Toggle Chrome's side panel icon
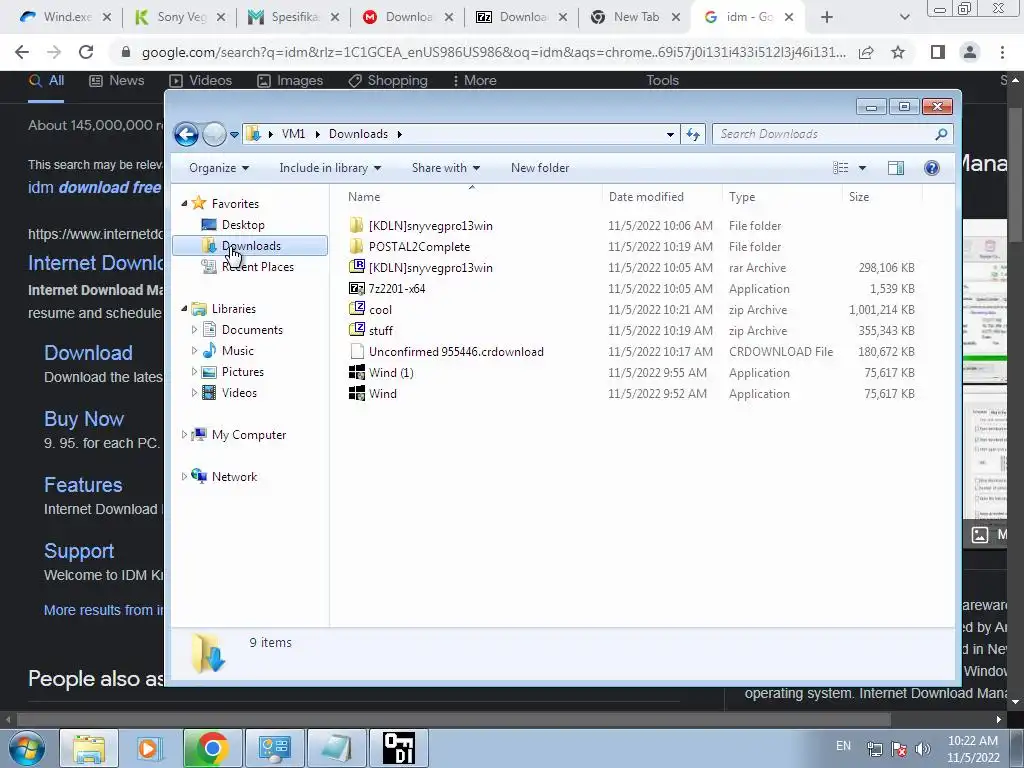Screen dimensions: 1024x768 938,52
